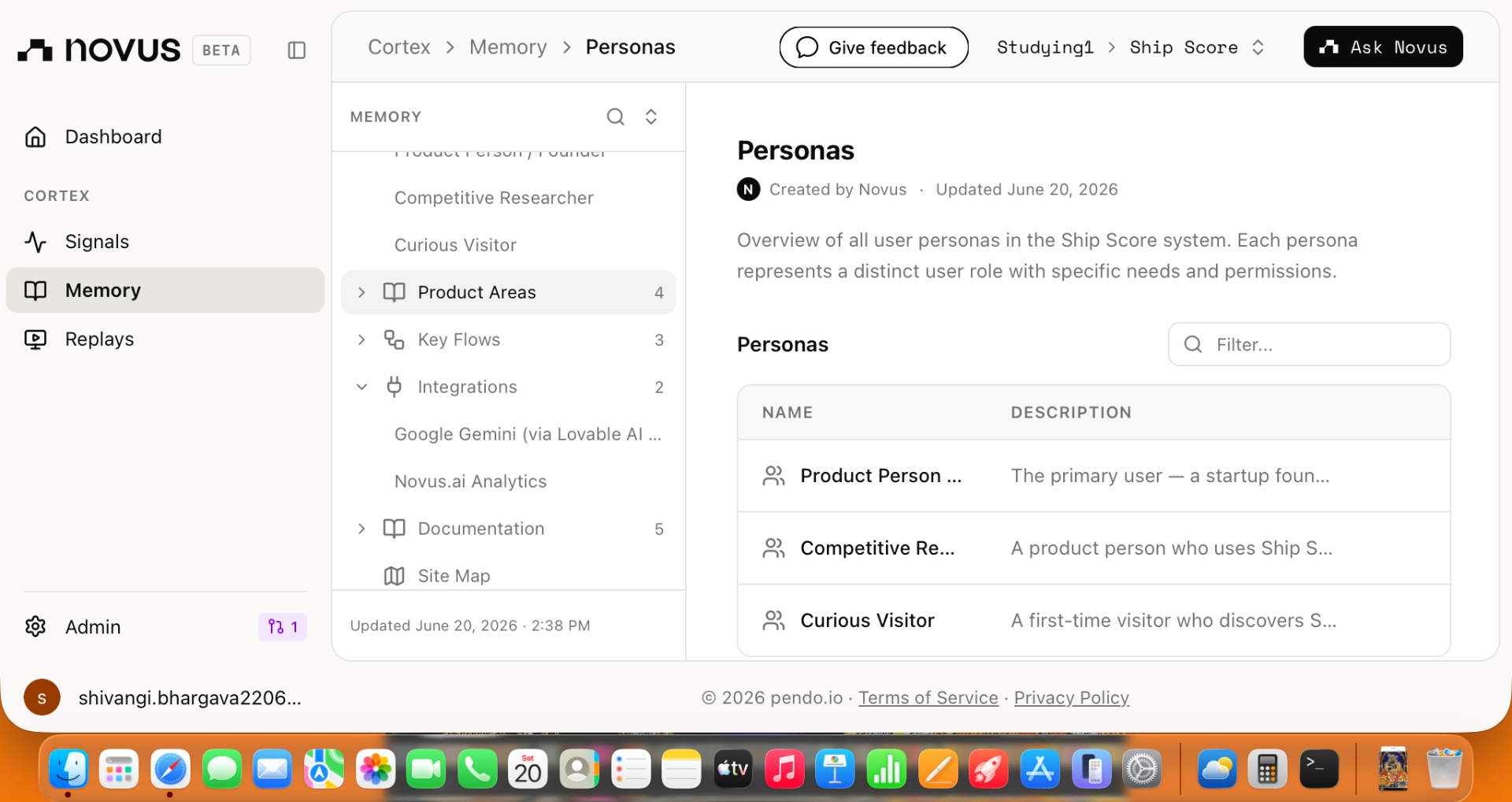The height and width of the screenshot is (802, 1512).
Task: Click the Novus creator avatar N
Action: coord(748,189)
